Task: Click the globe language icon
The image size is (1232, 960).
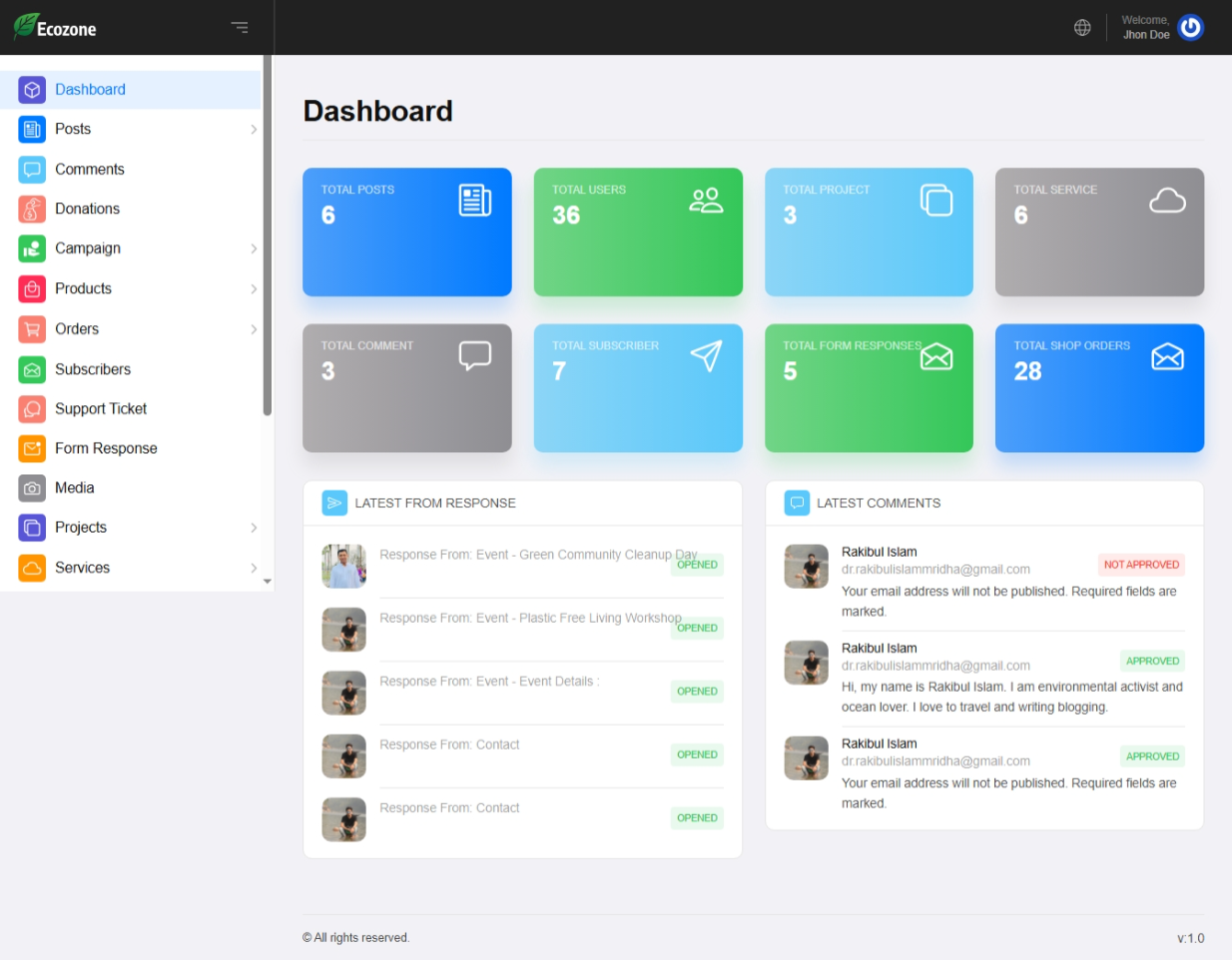Action: pyautogui.click(x=1082, y=28)
